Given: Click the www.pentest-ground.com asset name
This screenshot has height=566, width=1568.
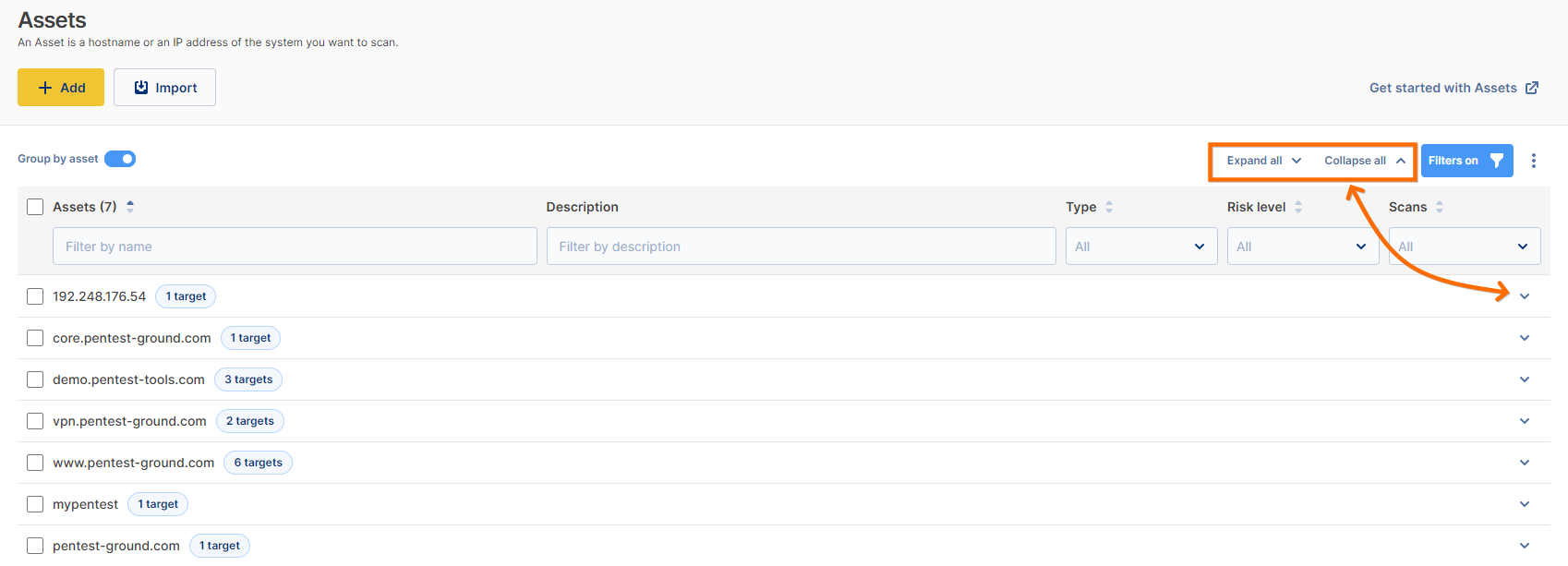Looking at the screenshot, I should click(x=133, y=463).
